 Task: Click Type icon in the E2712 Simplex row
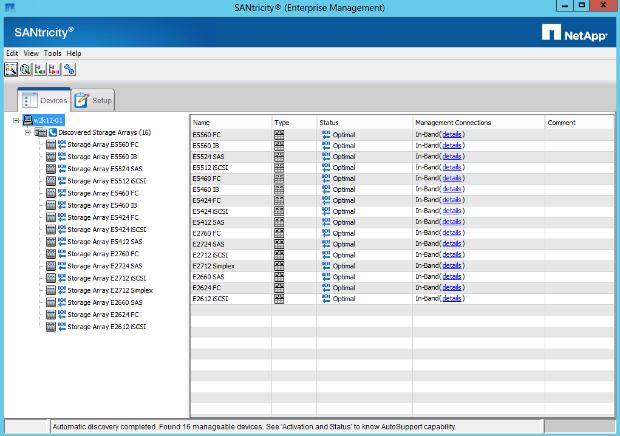[x=279, y=266]
